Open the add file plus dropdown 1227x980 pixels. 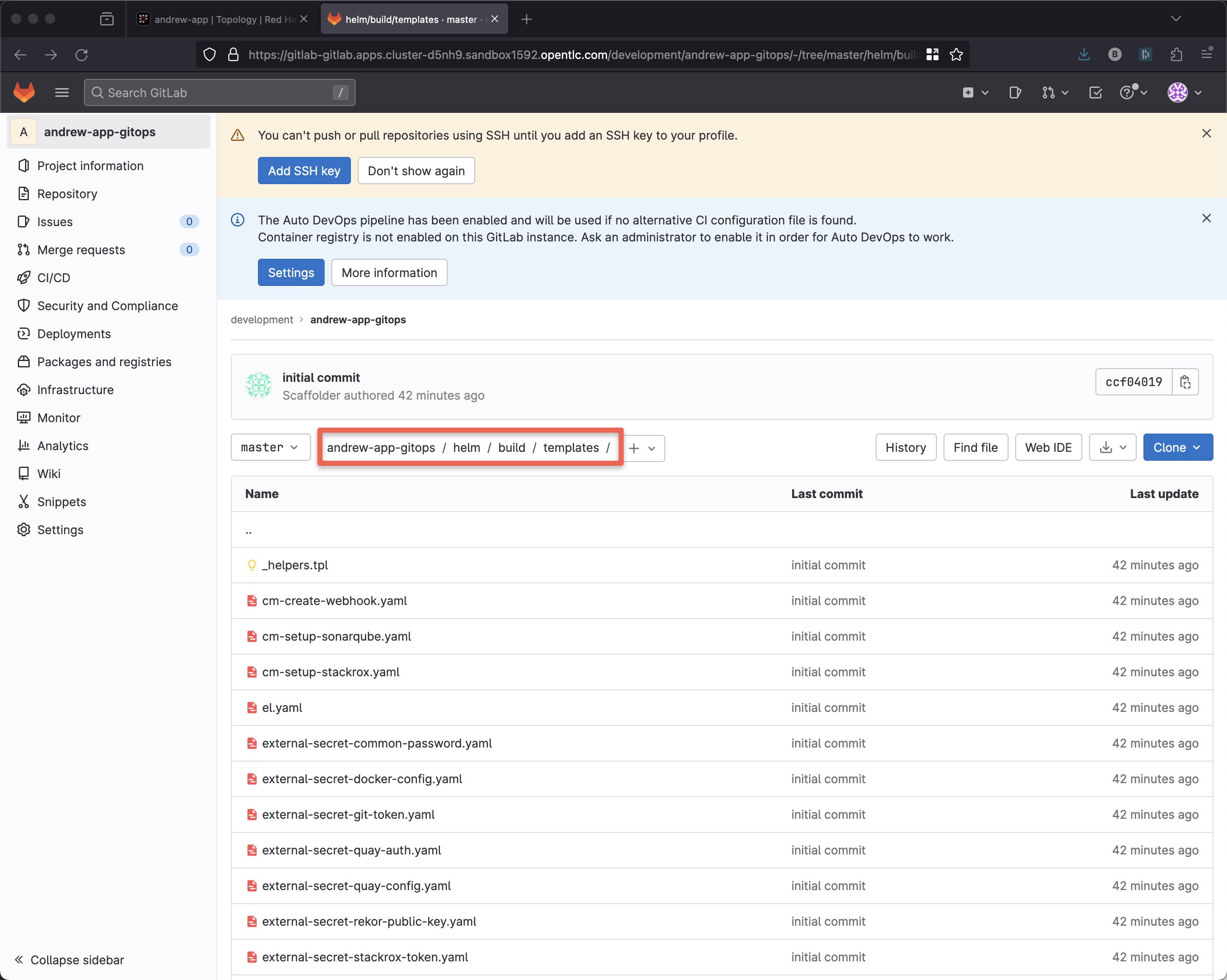point(642,448)
